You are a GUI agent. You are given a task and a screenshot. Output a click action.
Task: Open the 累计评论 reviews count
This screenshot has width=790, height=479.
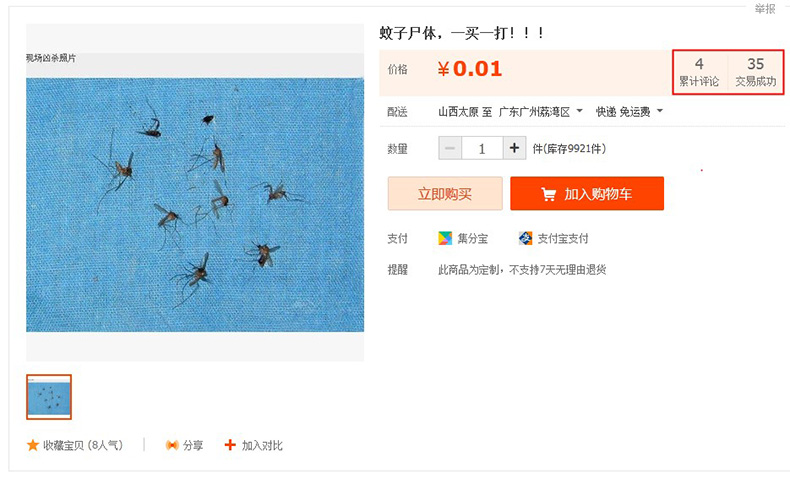tap(699, 72)
